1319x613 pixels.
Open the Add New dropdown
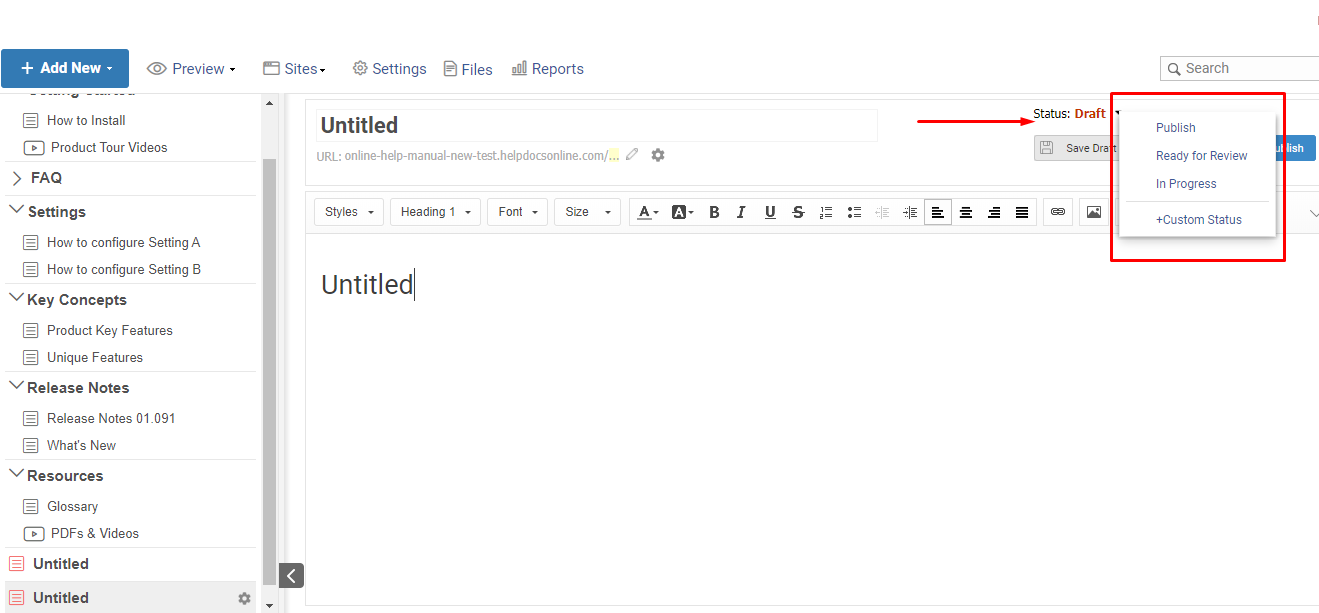pyautogui.click(x=65, y=68)
